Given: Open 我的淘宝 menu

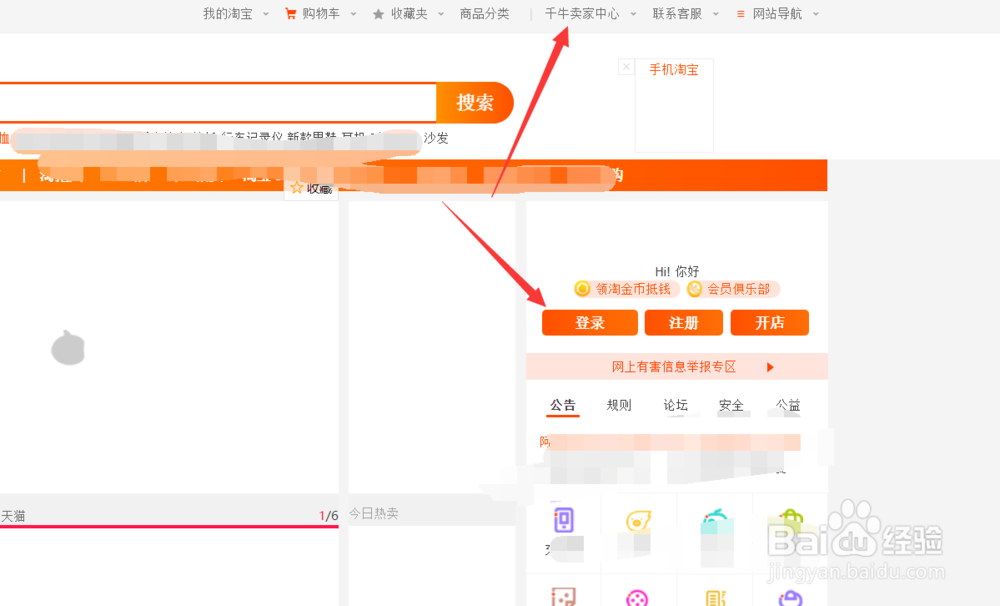Looking at the screenshot, I should coord(228,13).
